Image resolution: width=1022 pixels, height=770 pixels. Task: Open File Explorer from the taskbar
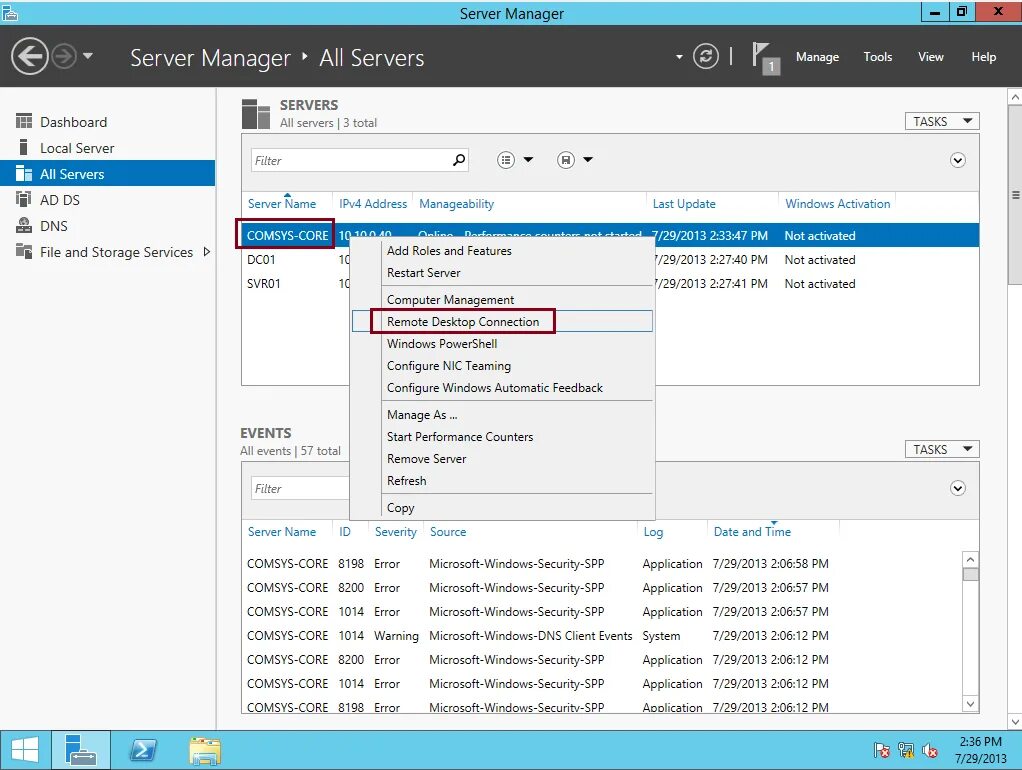coord(205,750)
